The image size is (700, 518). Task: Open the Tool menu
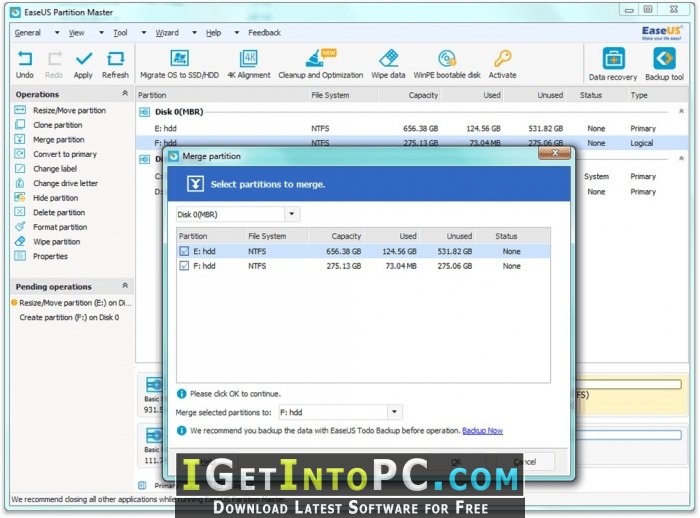coord(120,33)
